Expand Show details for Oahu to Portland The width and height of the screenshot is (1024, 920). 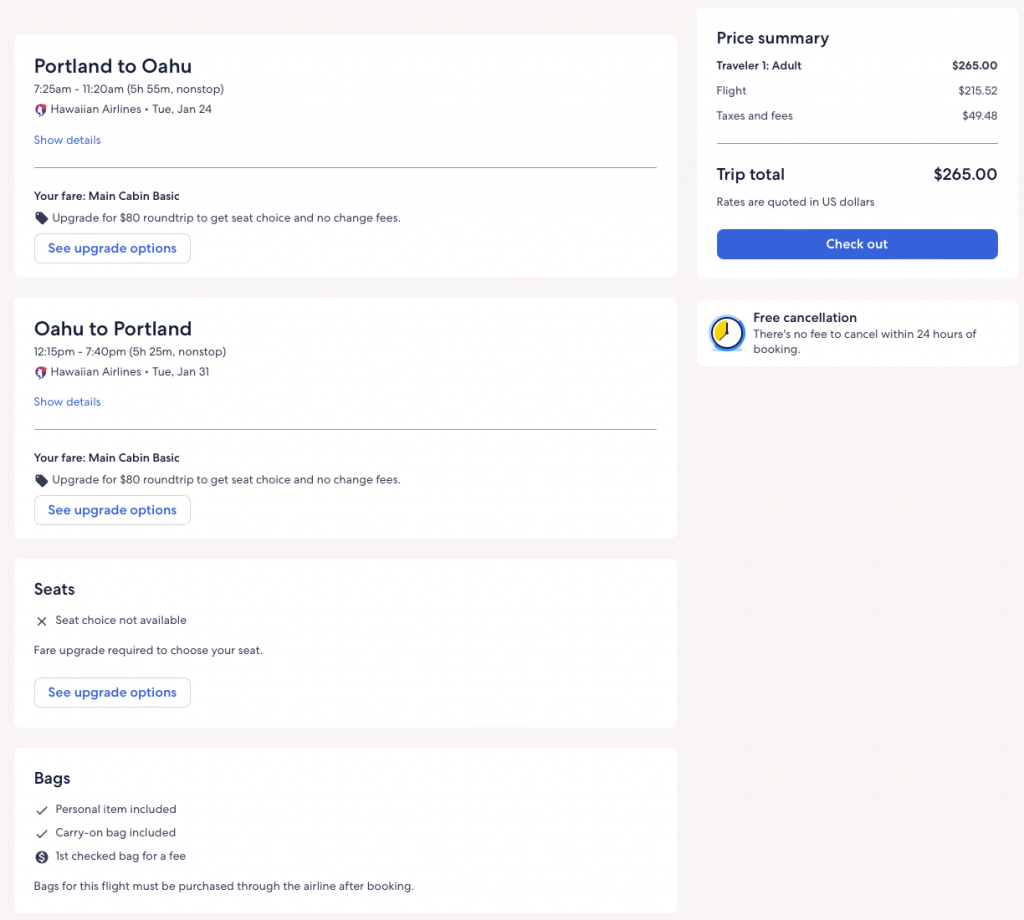67,402
